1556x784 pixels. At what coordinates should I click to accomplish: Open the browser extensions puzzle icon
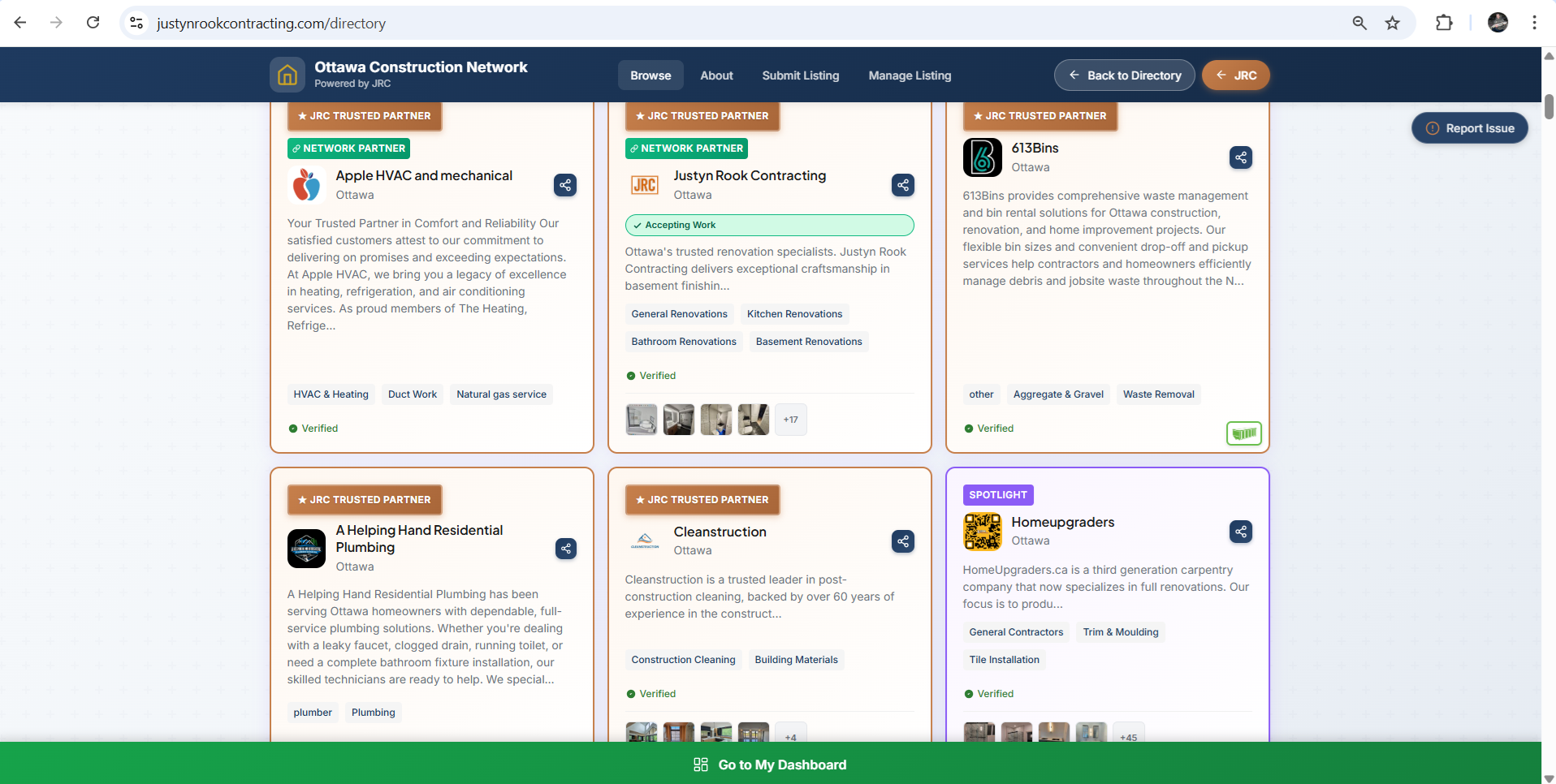pos(1445,23)
